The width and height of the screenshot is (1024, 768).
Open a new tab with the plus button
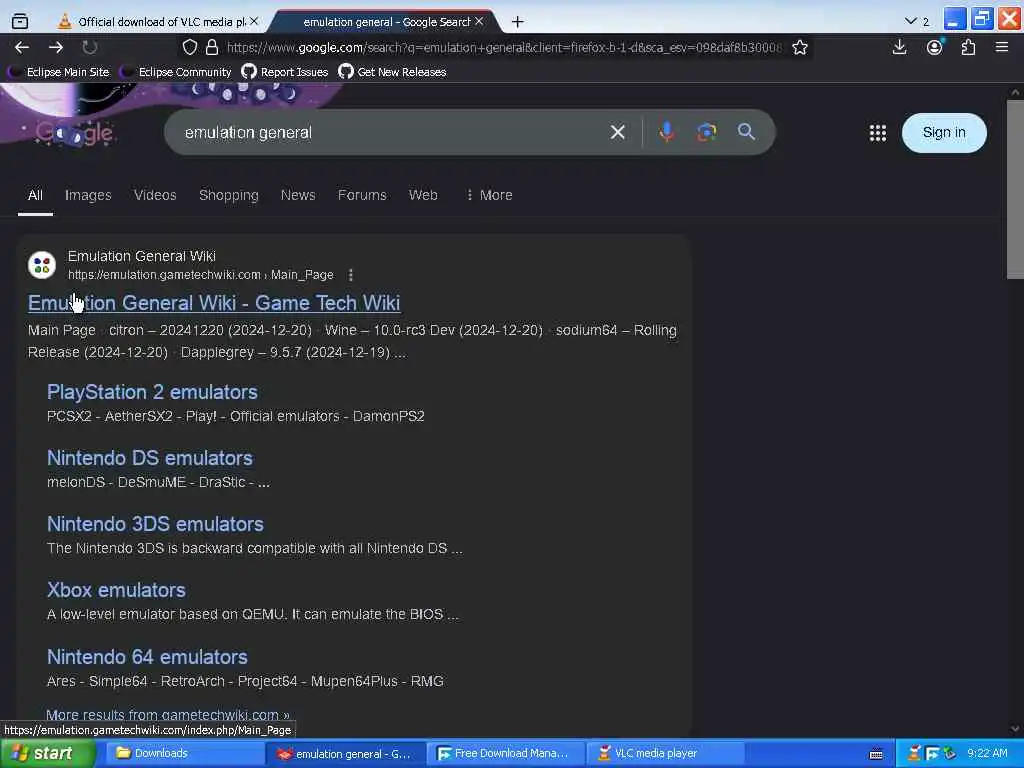click(517, 22)
